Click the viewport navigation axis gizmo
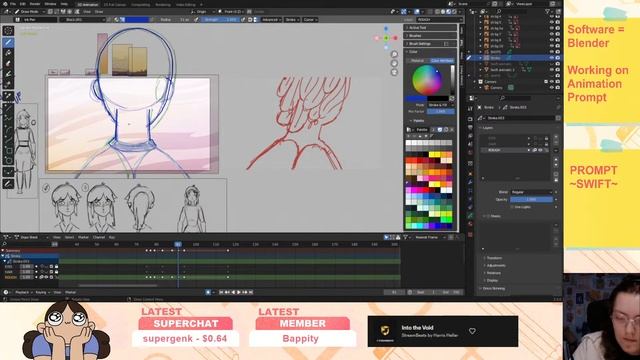The height and width of the screenshot is (360, 640). coord(386,38)
